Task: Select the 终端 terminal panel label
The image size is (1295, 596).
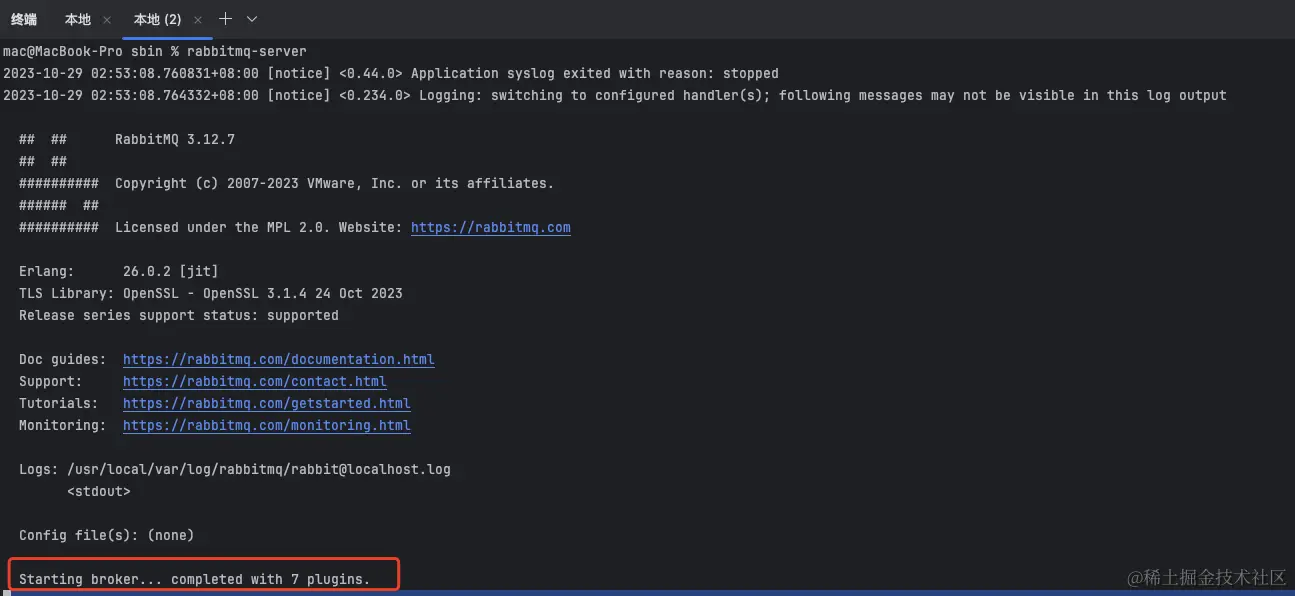Action: (x=24, y=19)
